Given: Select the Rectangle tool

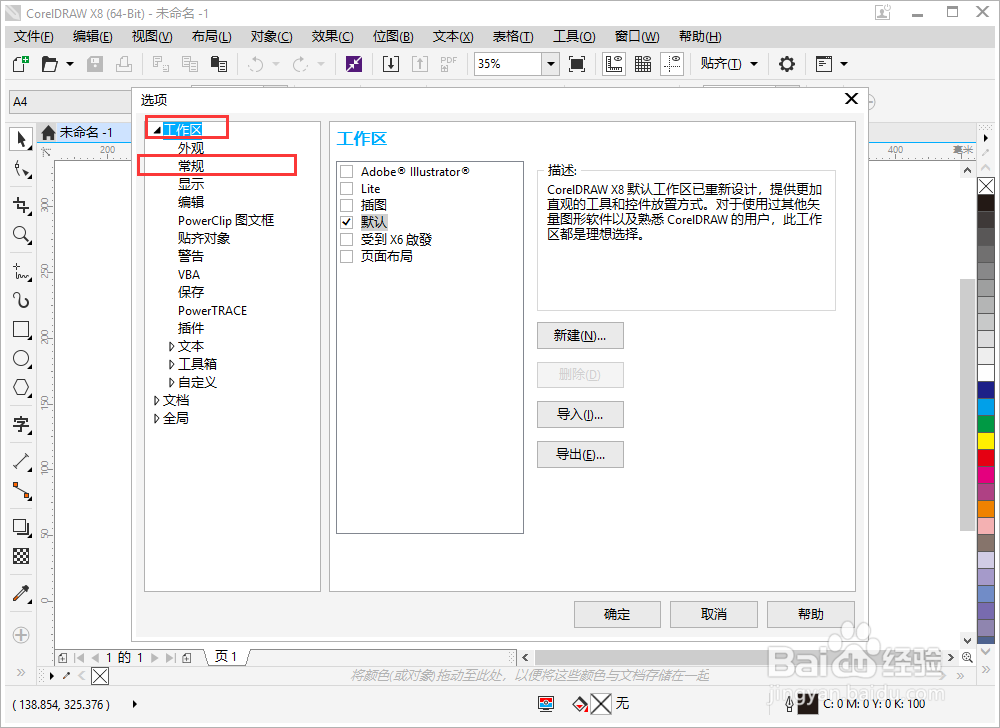Looking at the screenshot, I should pos(21,330).
